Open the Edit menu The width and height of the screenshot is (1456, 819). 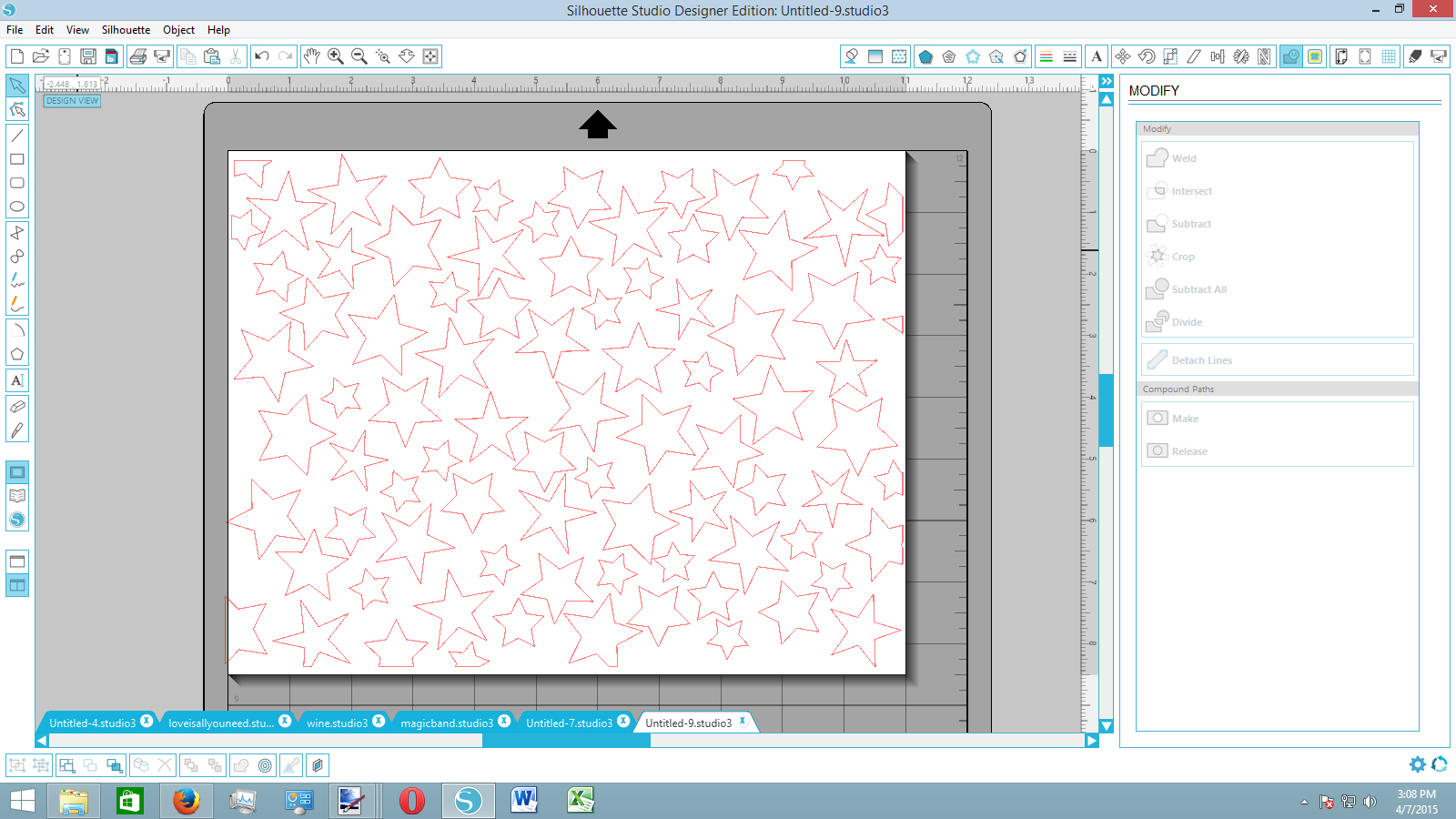[45, 30]
